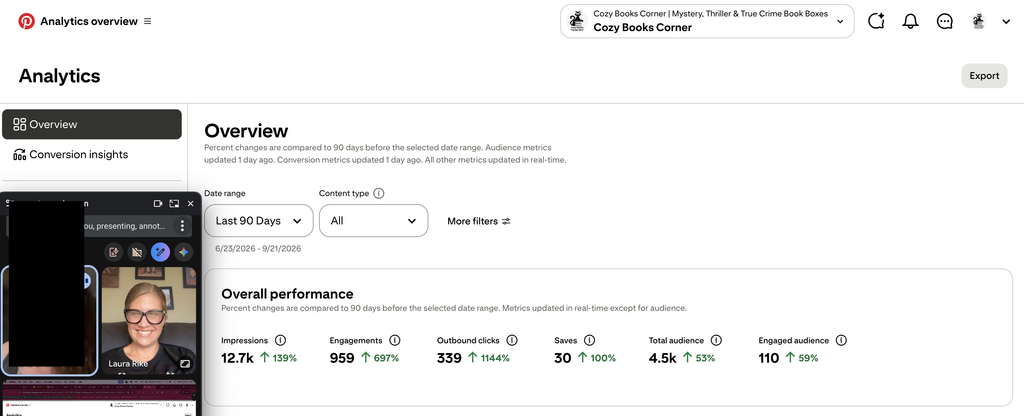Image resolution: width=1024 pixels, height=416 pixels.
Task: Click the Engagements info icon
Action: (x=394, y=340)
